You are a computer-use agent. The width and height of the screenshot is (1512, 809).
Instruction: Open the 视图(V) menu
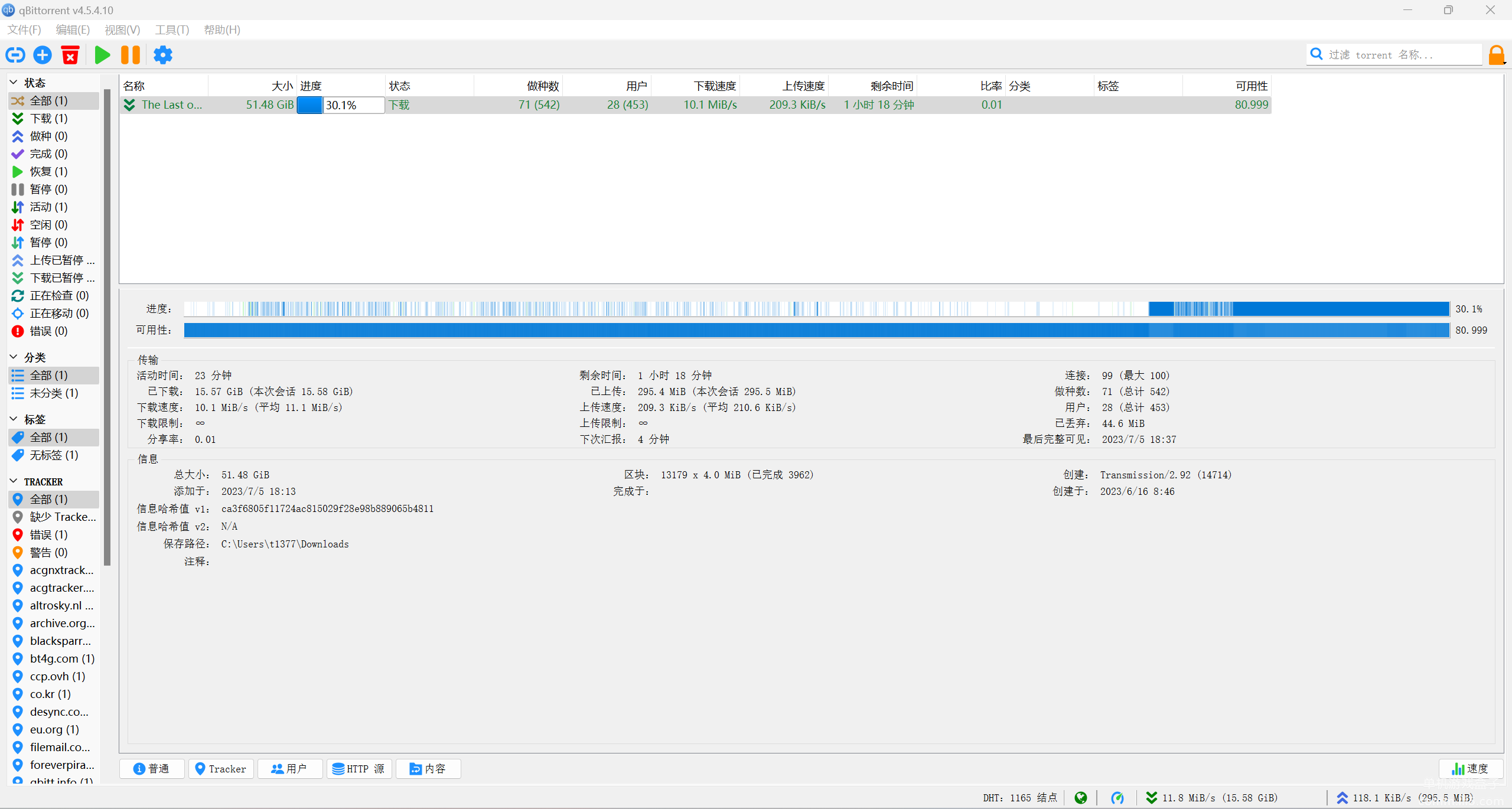(122, 30)
